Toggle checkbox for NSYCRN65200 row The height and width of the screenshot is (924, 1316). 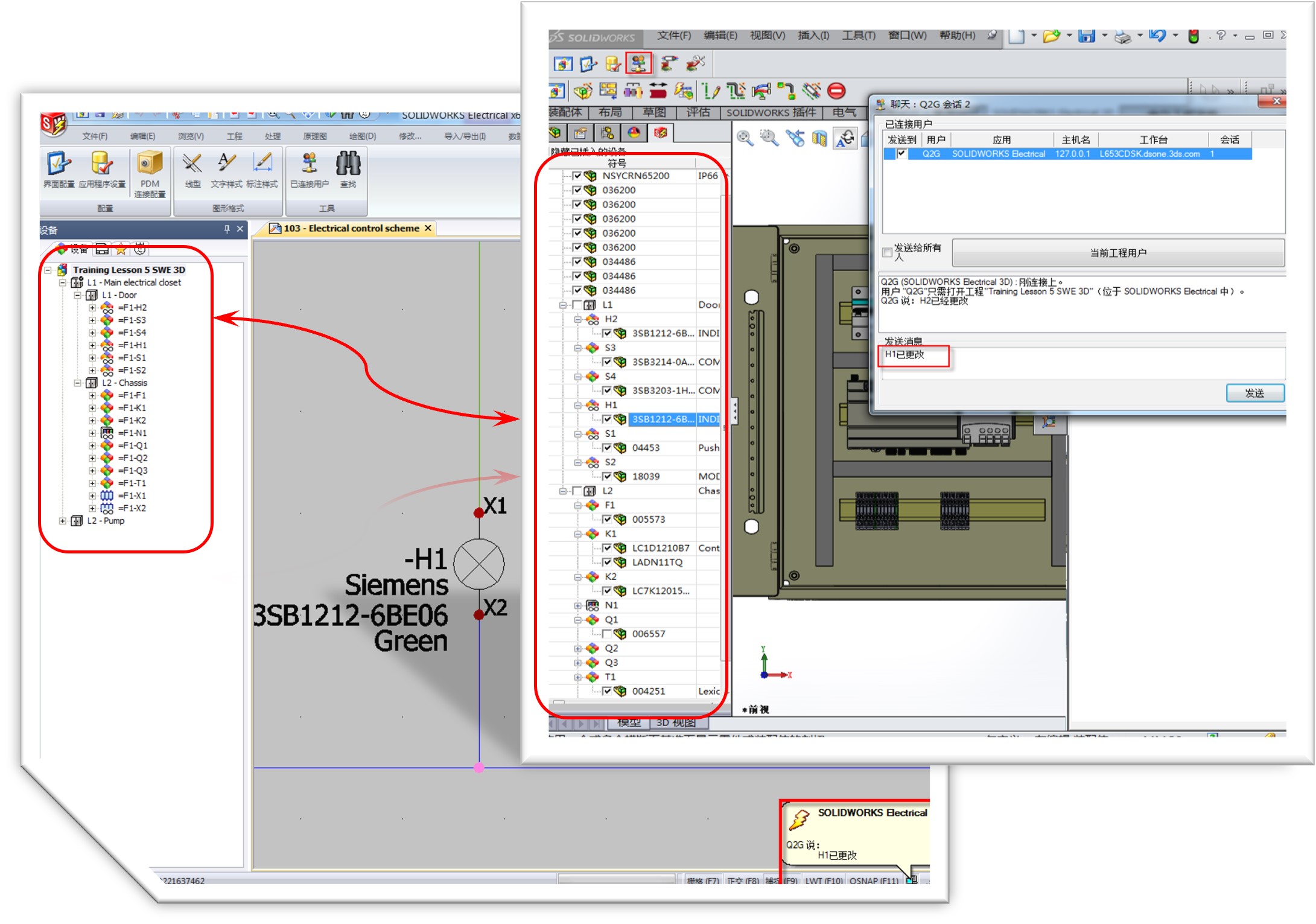point(577,176)
